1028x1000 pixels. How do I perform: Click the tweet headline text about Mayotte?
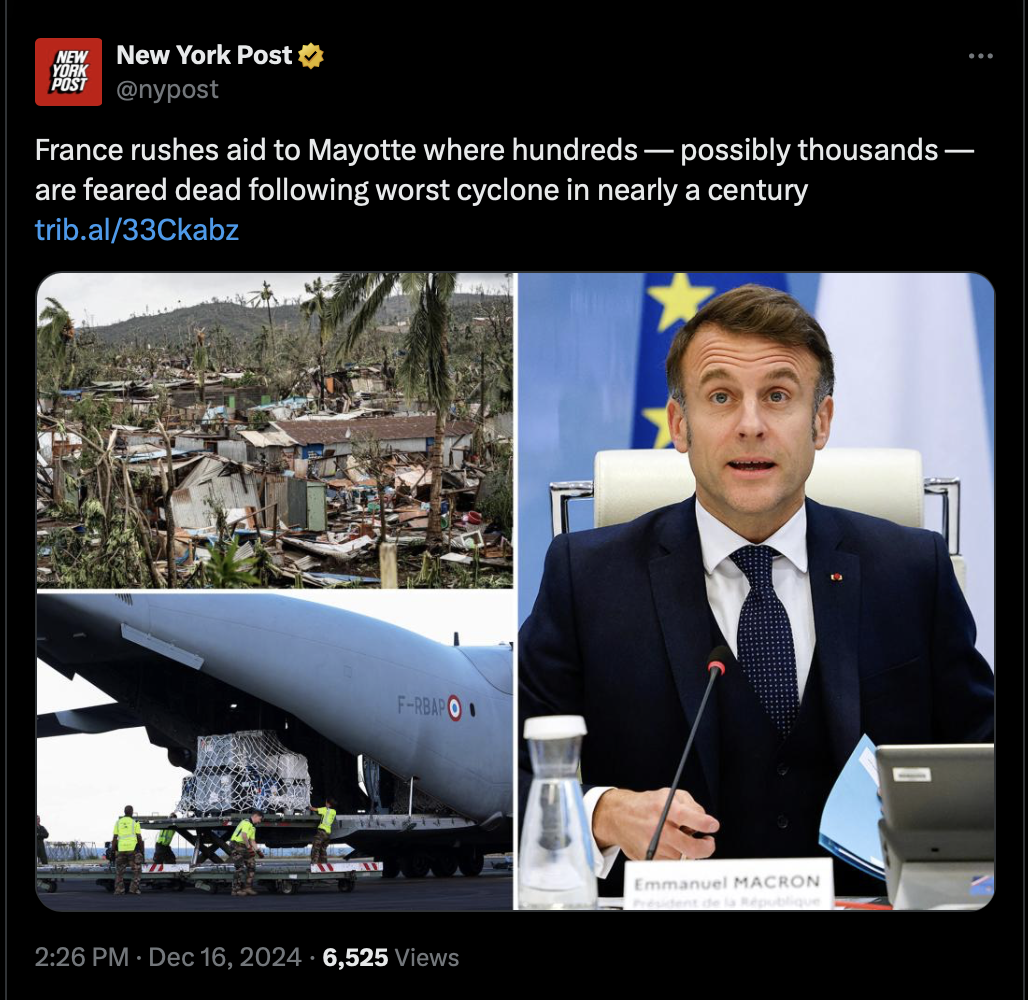pos(504,170)
